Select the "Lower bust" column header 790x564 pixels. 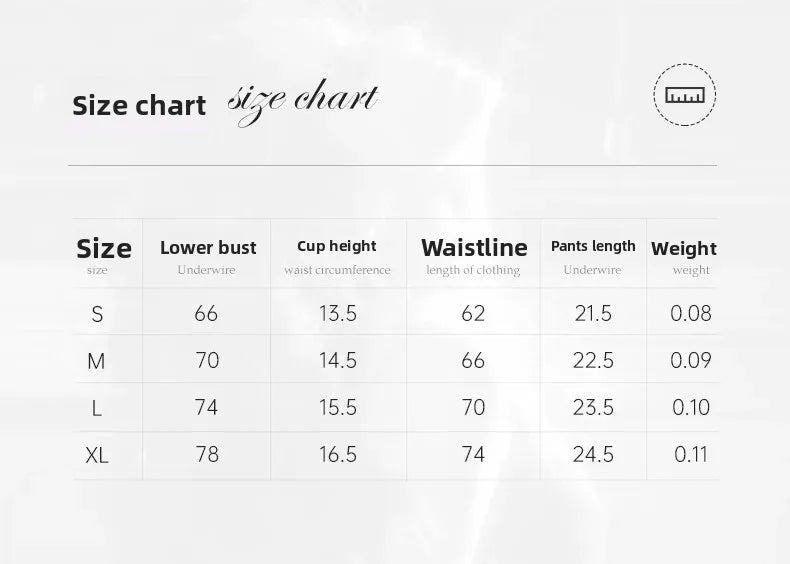pyautogui.click(x=208, y=248)
